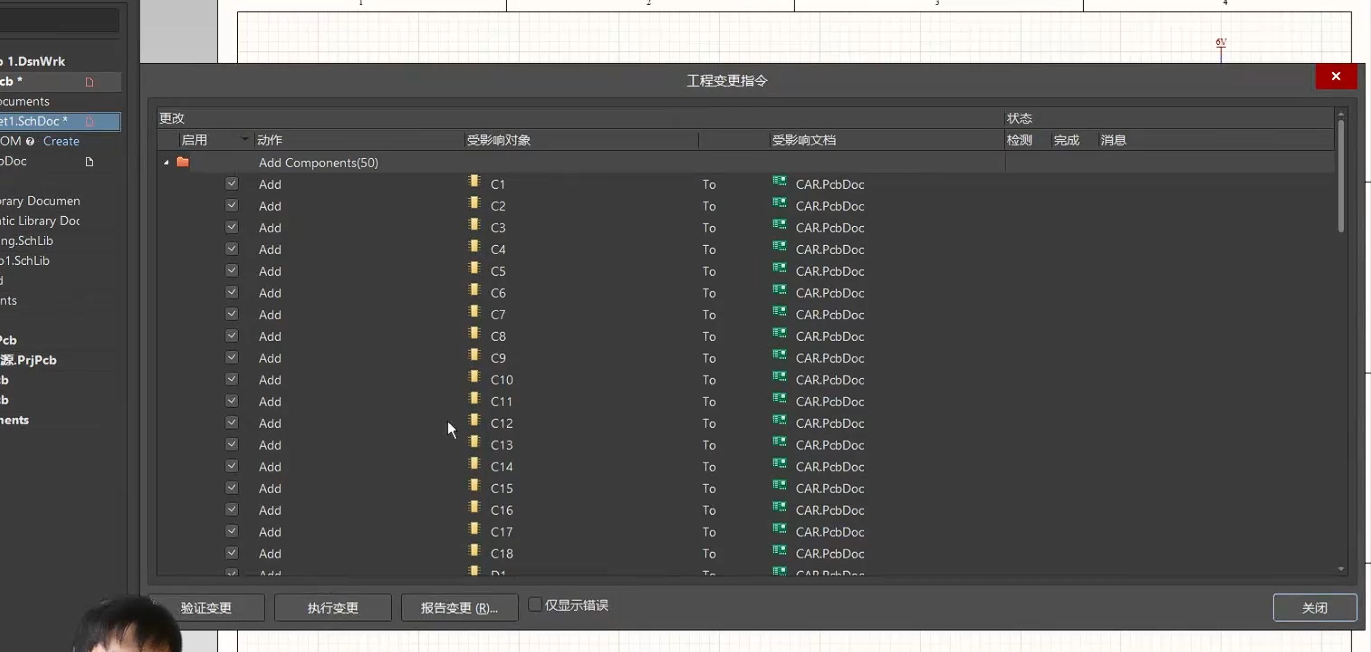
Task: Click the help icon next to BOM entry
Action: [x=30, y=141]
